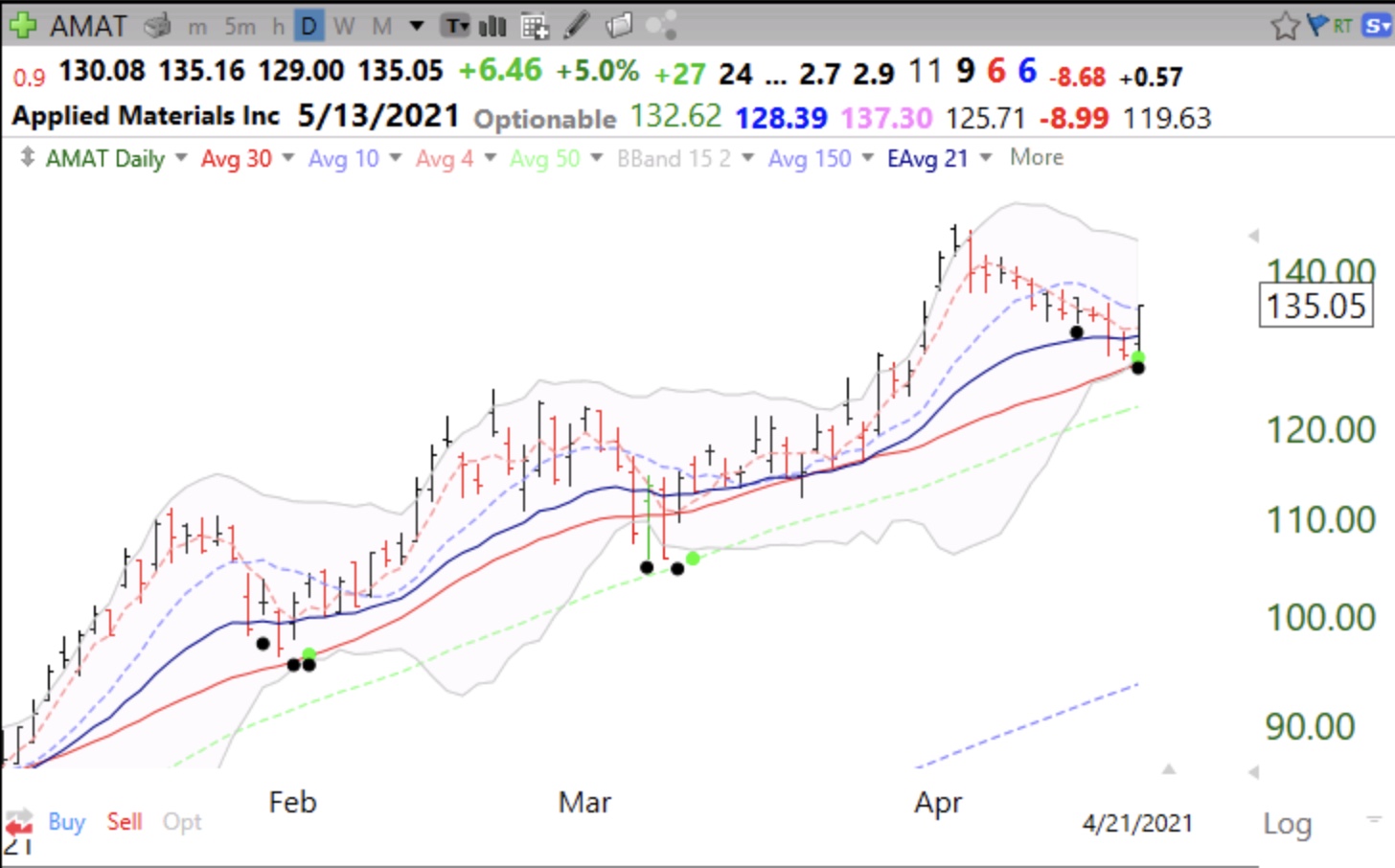This screenshot has height=868, width=1395.
Task: Switch to Weekly timeframe W
Action: [x=344, y=26]
